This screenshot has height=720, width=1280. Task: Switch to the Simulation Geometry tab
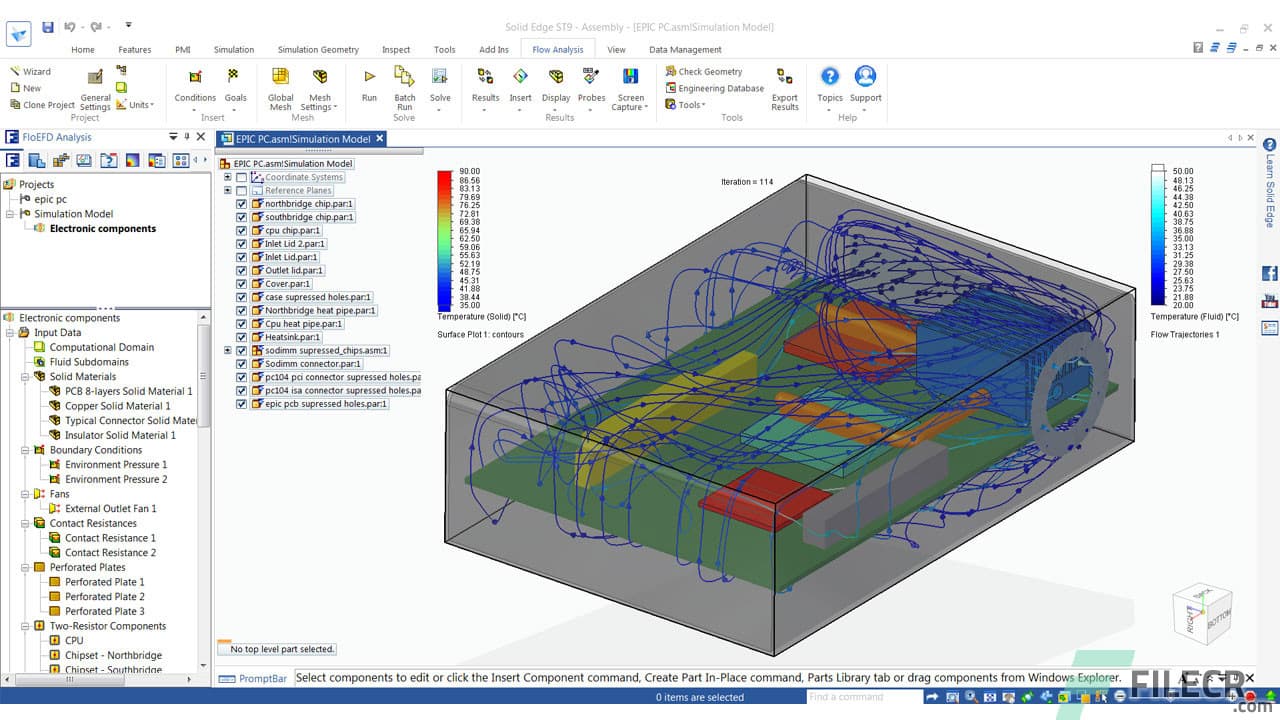(318, 49)
